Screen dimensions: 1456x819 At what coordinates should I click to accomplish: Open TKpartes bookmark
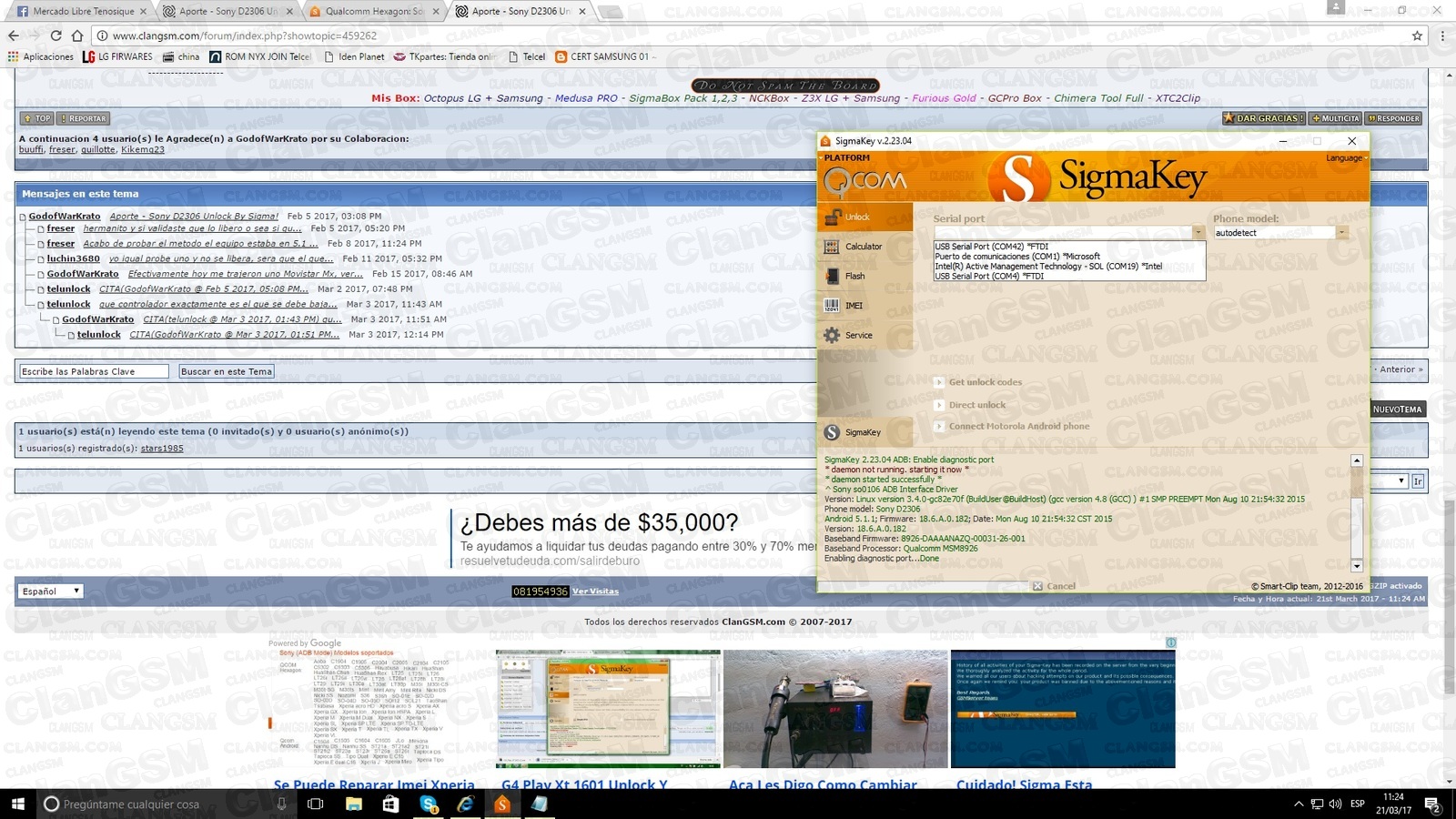coord(444,56)
